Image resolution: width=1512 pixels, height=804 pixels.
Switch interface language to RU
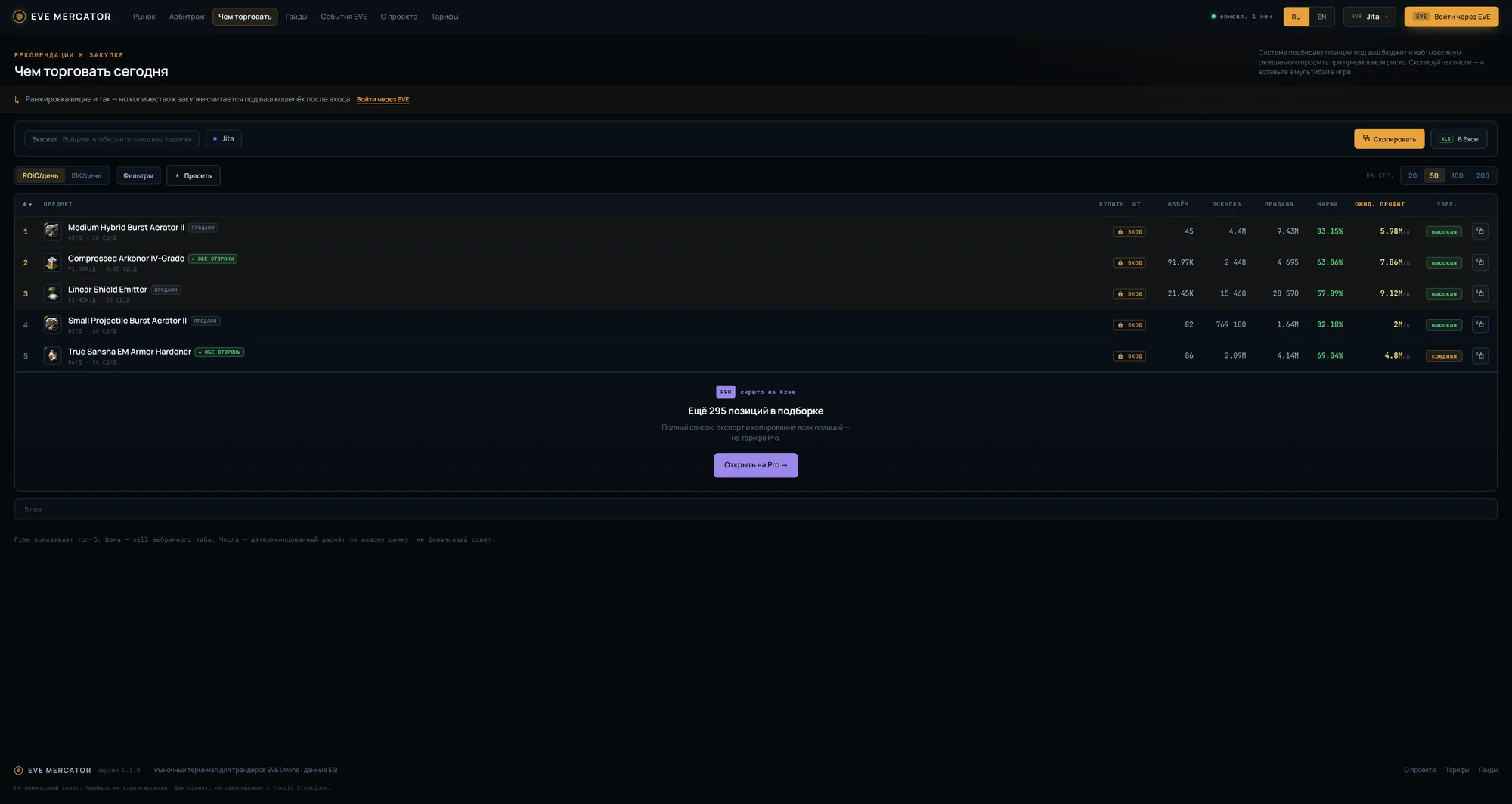coord(1297,17)
